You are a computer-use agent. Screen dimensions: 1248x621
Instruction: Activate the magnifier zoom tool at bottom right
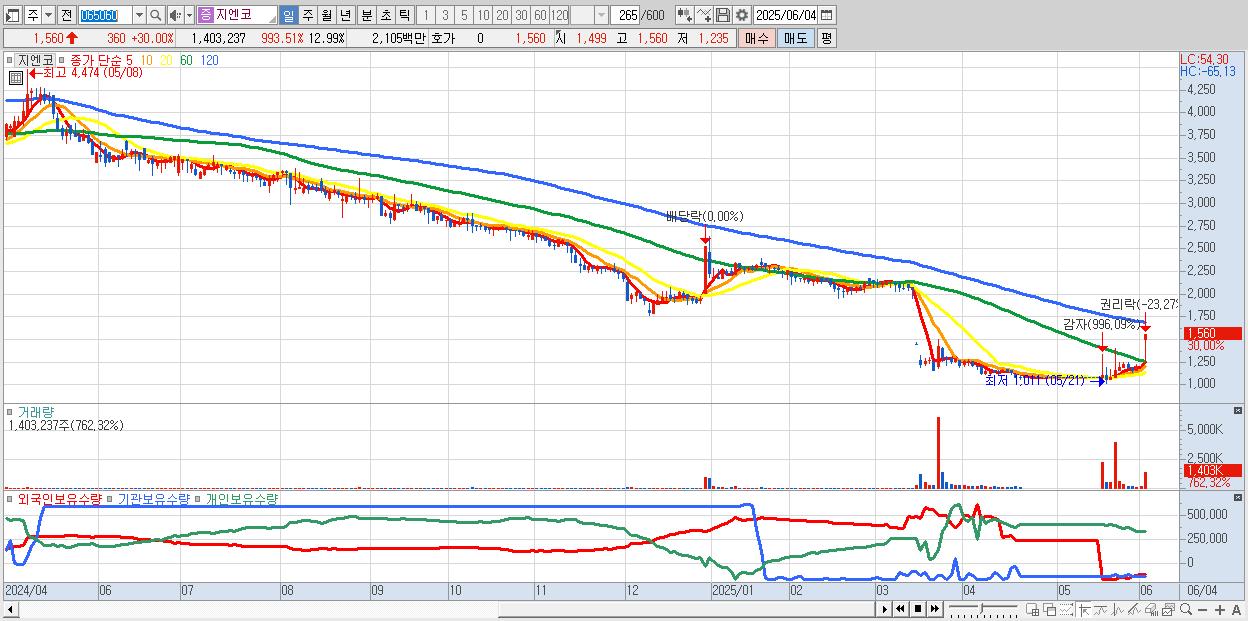pos(1186,609)
